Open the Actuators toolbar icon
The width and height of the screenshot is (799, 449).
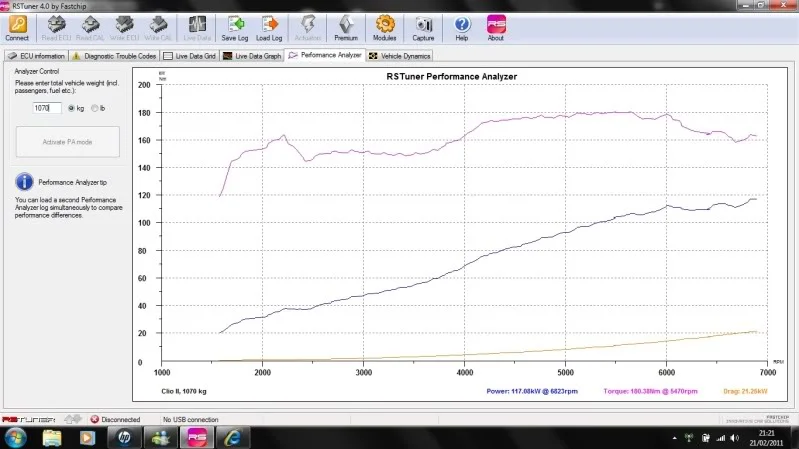coord(308,24)
